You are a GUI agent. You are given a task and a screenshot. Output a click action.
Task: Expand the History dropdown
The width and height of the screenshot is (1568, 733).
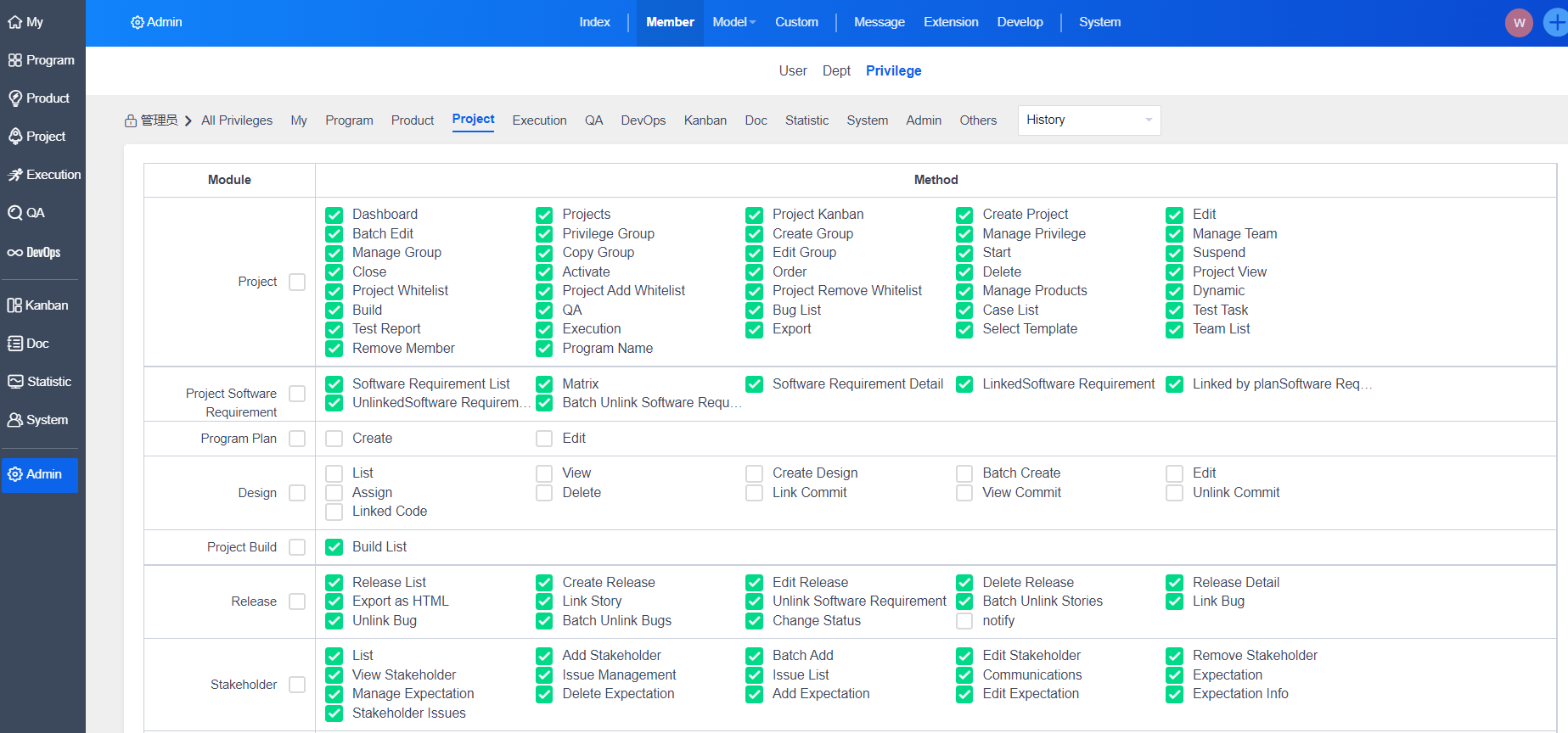click(1088, 120)
